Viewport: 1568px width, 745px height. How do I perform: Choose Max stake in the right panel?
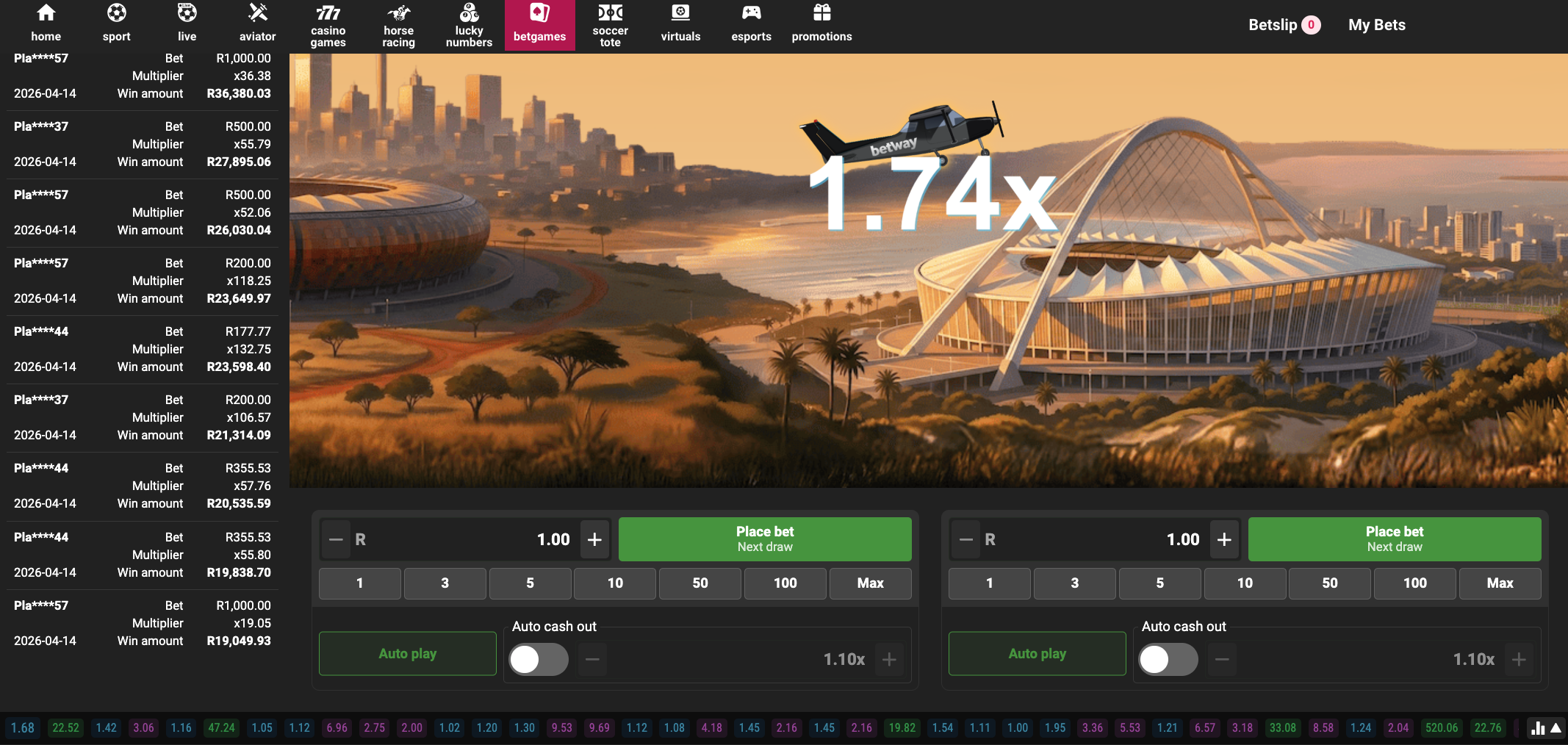click(1500, 583)
